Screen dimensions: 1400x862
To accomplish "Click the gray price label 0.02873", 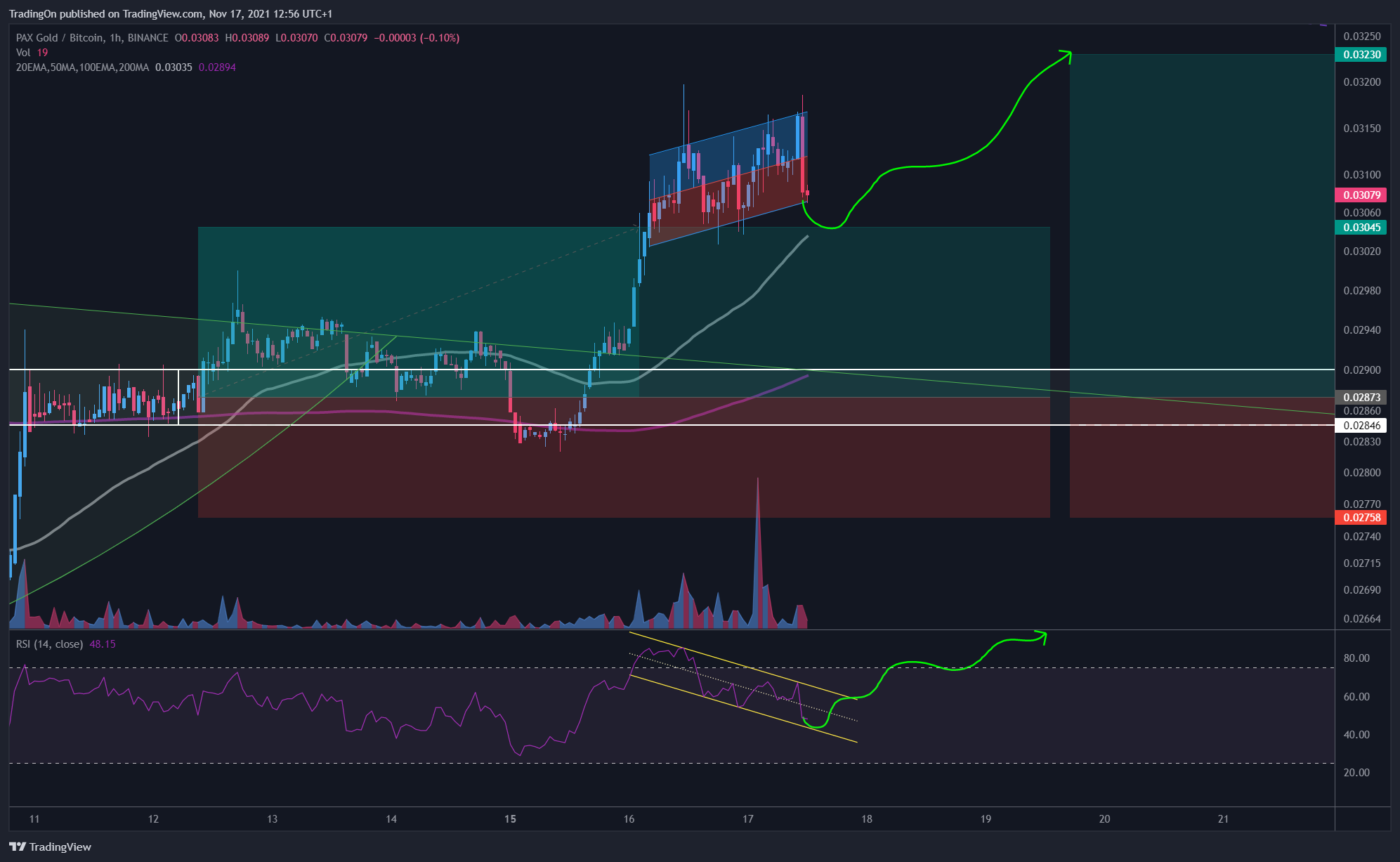I will pyautogui.click(x=1361, y=397).
